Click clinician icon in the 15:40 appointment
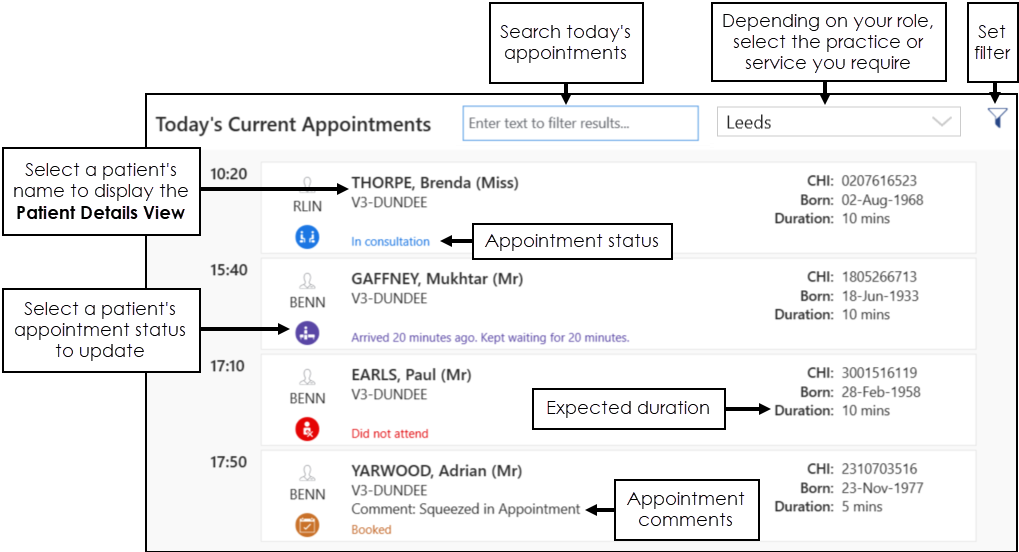 point(307,281)
